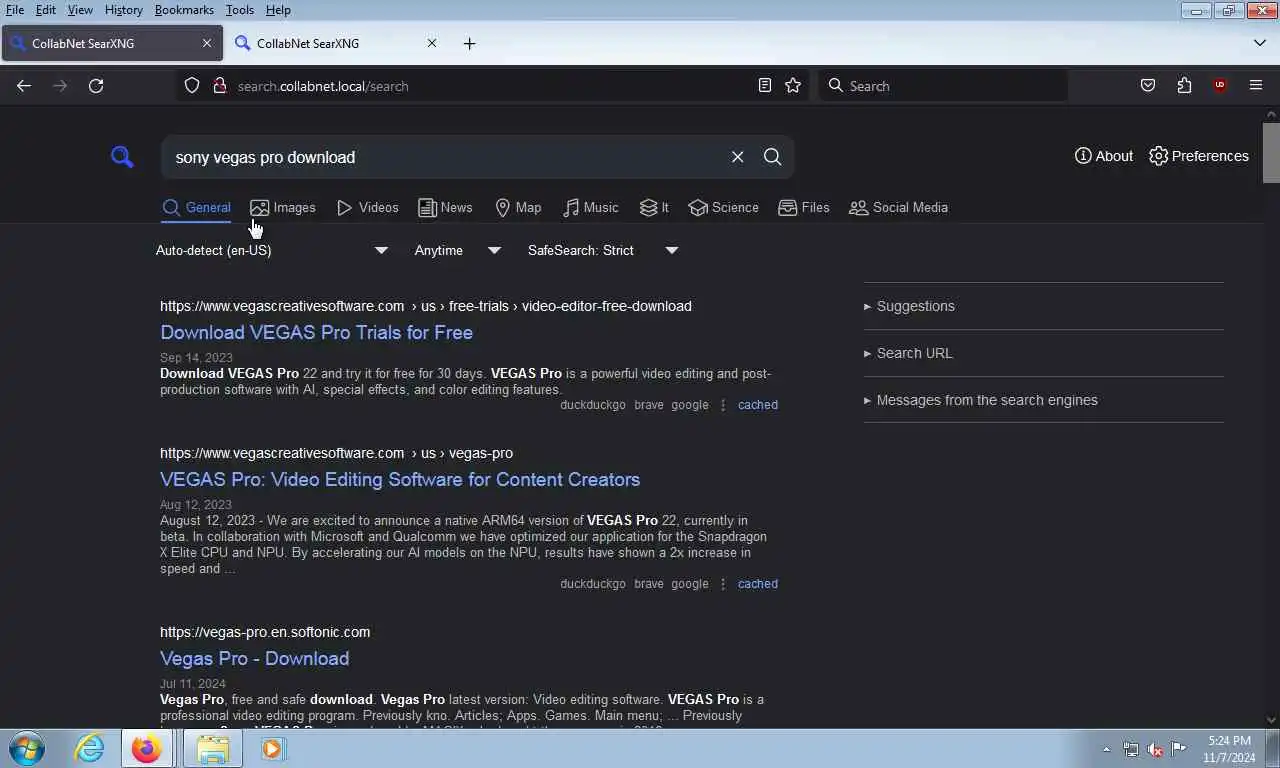This screenshot has width=1280, height=768.
Task: Switch to IT category
Action: (654, 207)
